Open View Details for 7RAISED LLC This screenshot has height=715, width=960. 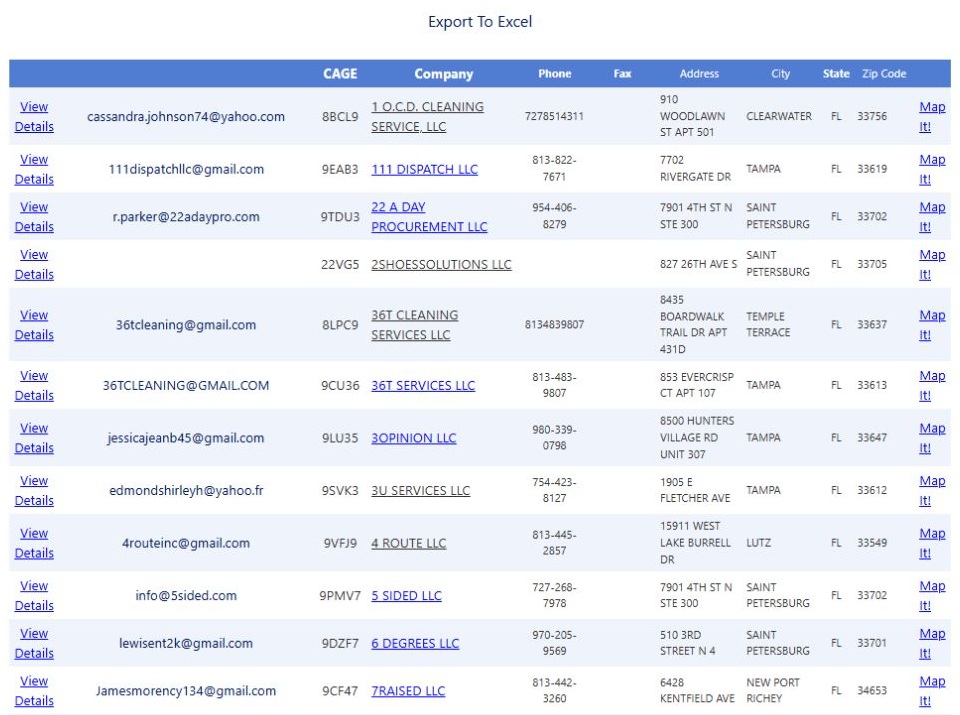coord(34,691)
